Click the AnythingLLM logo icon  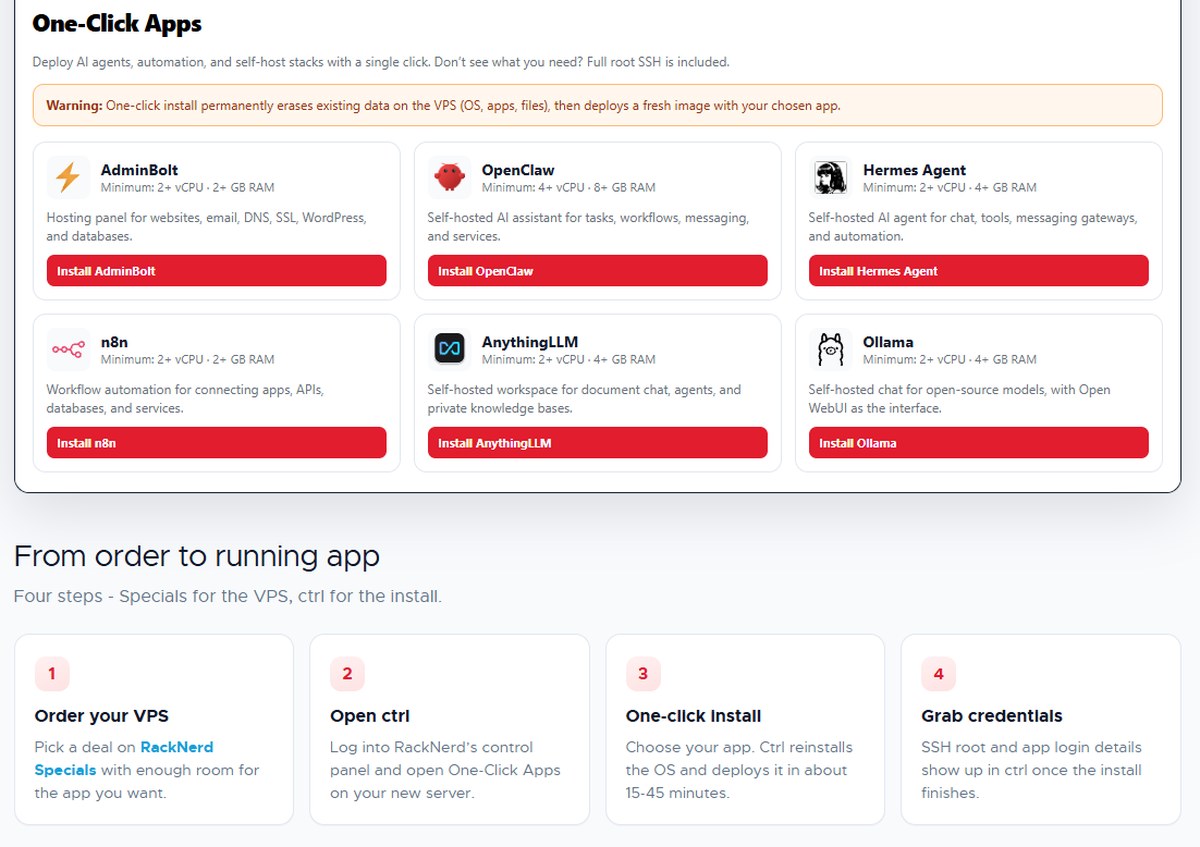(x=449, y=349)
